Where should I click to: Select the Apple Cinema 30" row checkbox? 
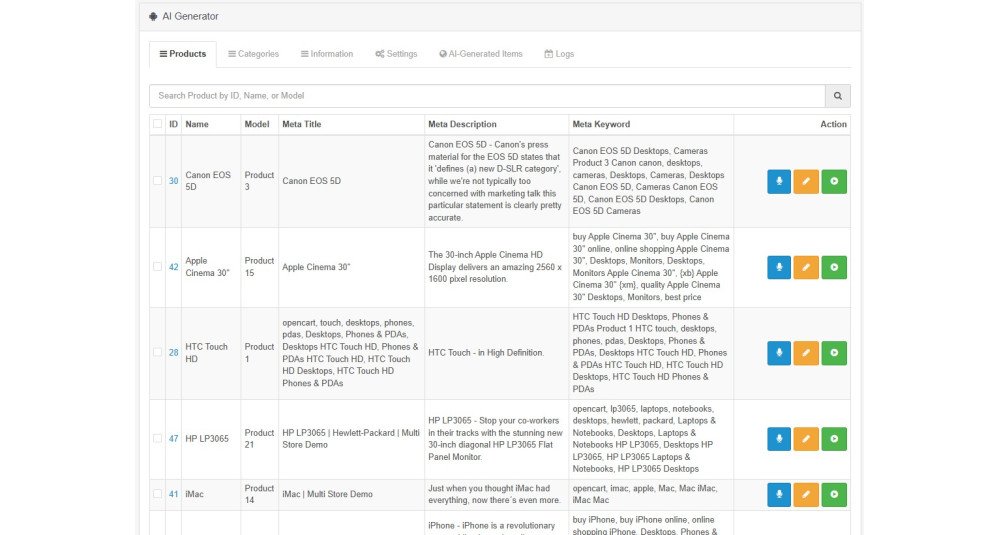coord(158,267)
